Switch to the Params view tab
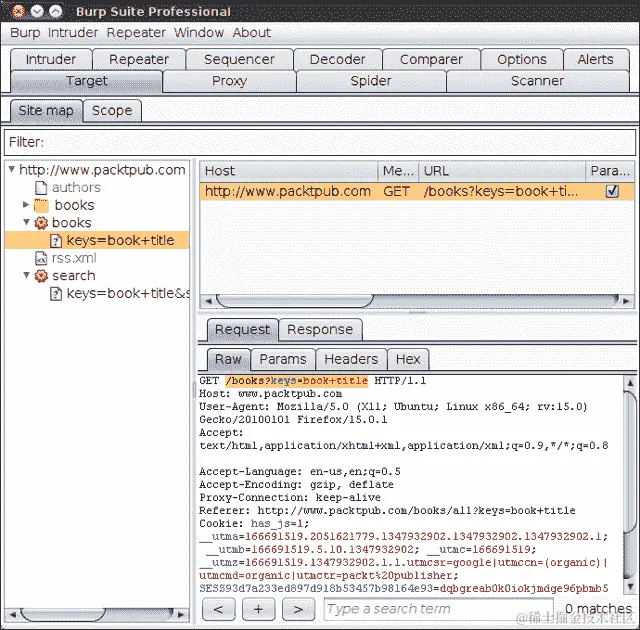This screenshot has width=640, height=630. tap(283, 359)
